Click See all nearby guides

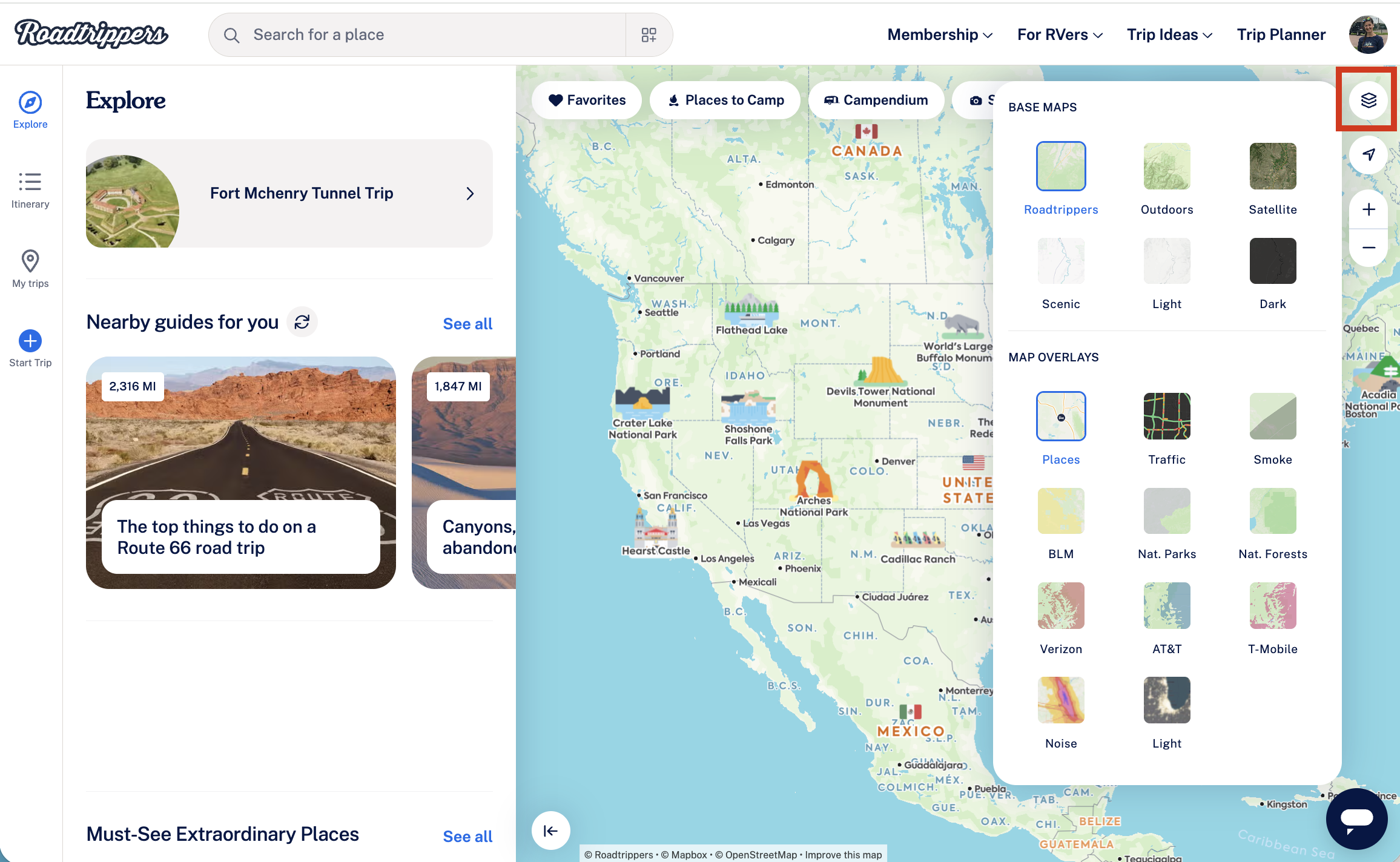point(467,324)
